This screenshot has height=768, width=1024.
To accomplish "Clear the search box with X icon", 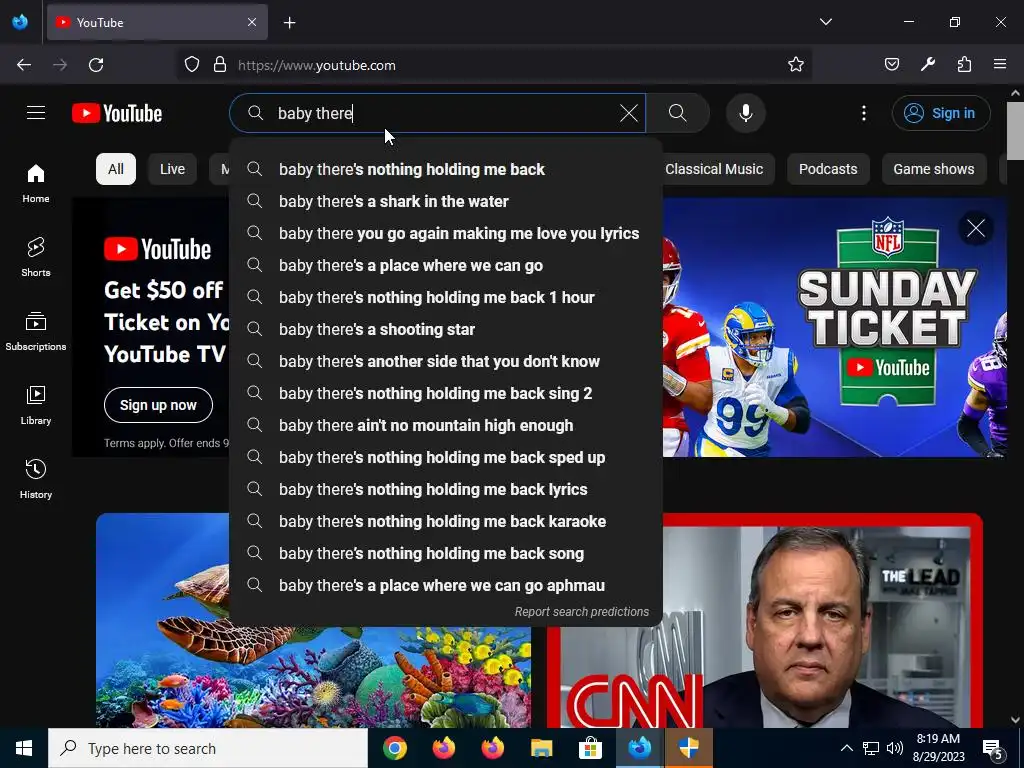I will tap(629, 113).
